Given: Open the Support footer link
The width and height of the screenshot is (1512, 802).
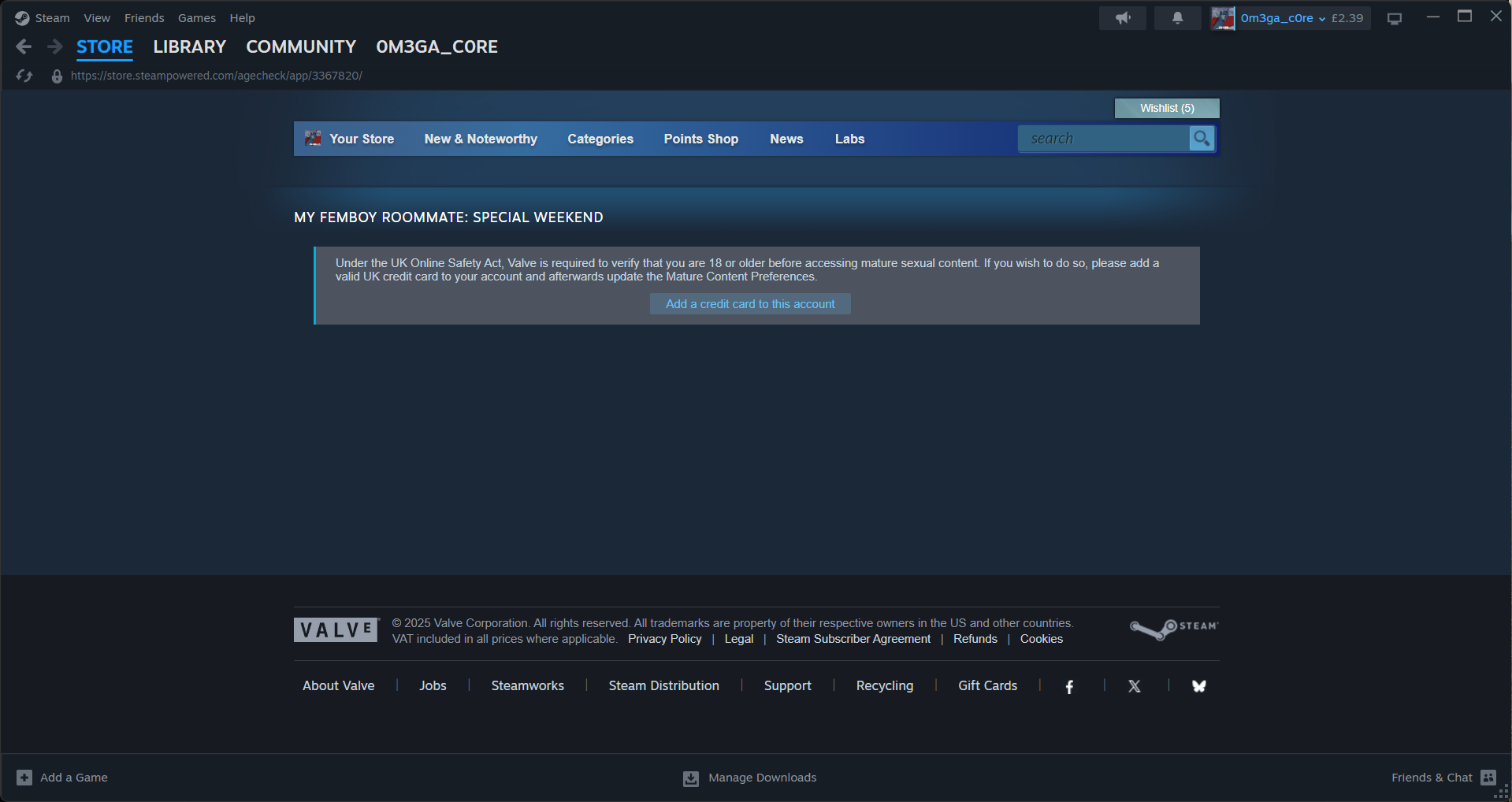Looking at the screenshot, I should pyautogui.click(x=788, y=685).
